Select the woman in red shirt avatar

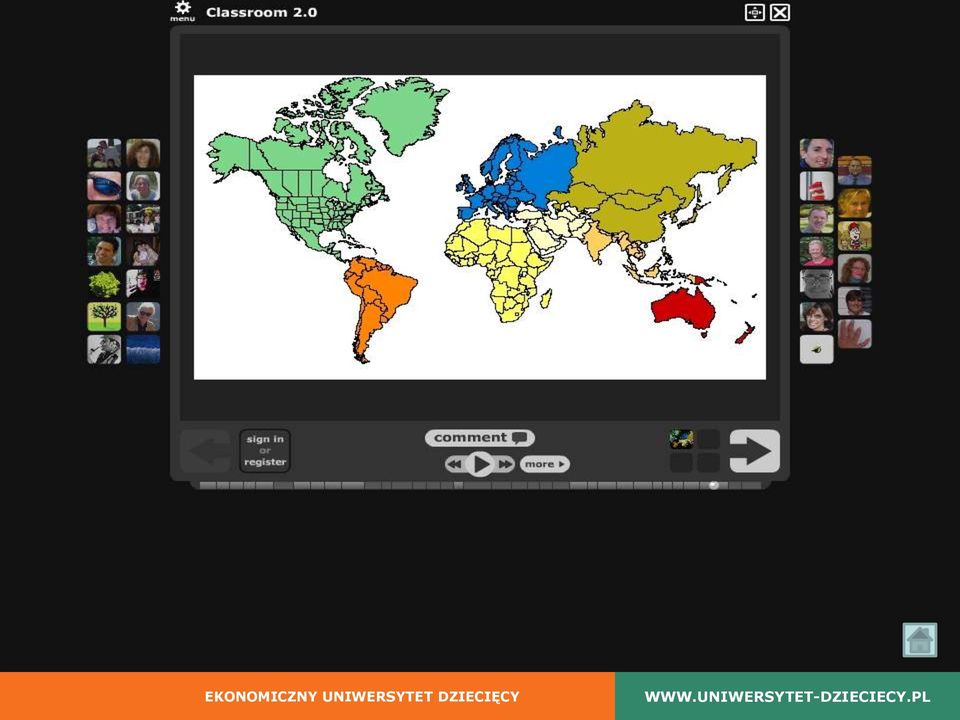(x=817, y=252)
